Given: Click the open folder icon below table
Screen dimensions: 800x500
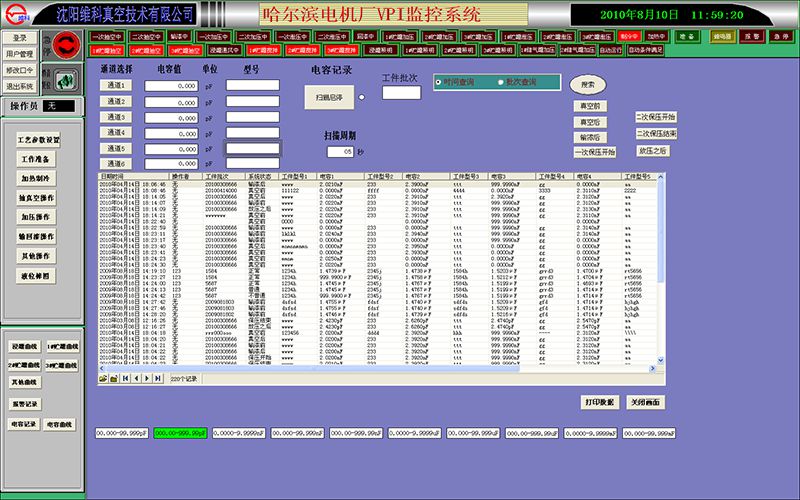Looking at the screenshot, I should 102,378.
